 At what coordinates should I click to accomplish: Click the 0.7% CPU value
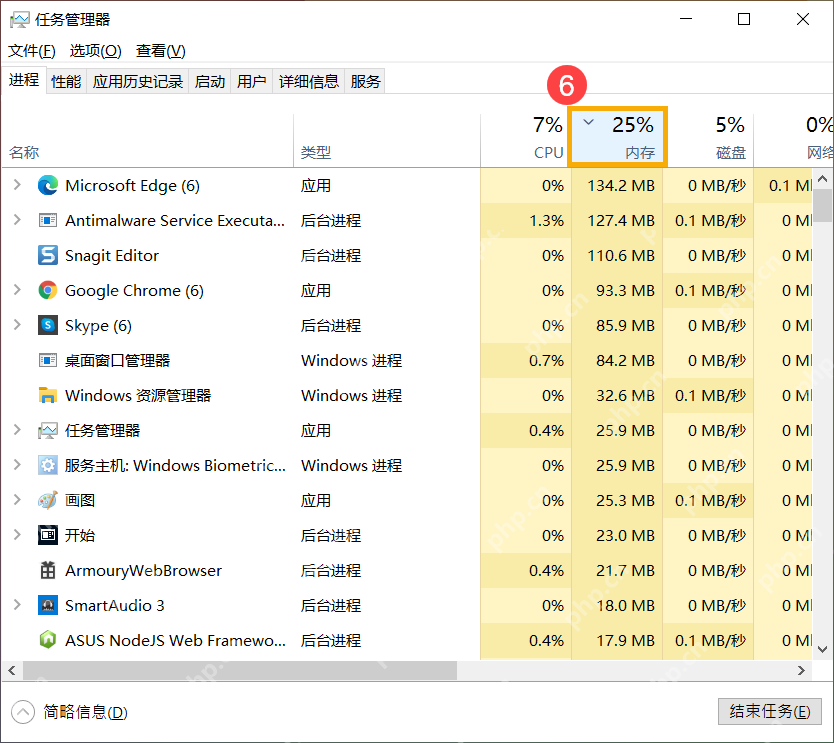point(546,361)
